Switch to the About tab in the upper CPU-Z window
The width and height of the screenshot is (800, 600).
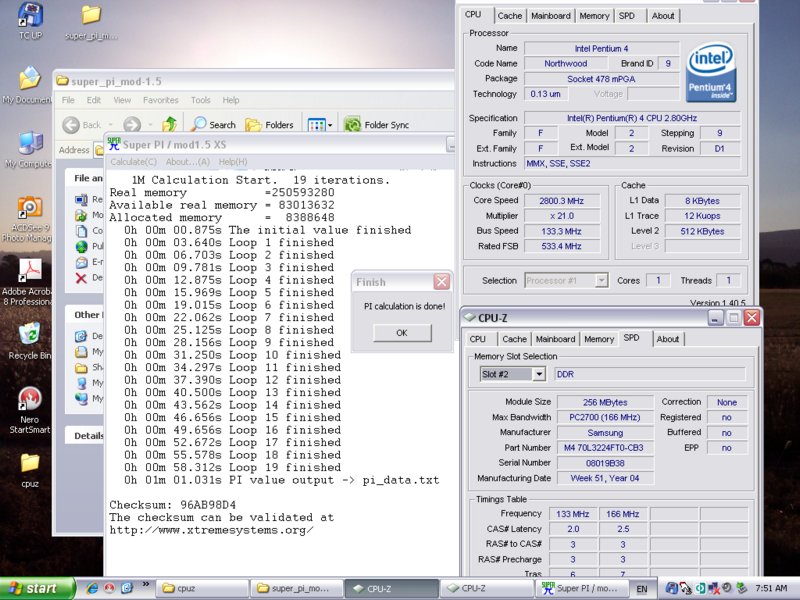[x=663, y=16]
